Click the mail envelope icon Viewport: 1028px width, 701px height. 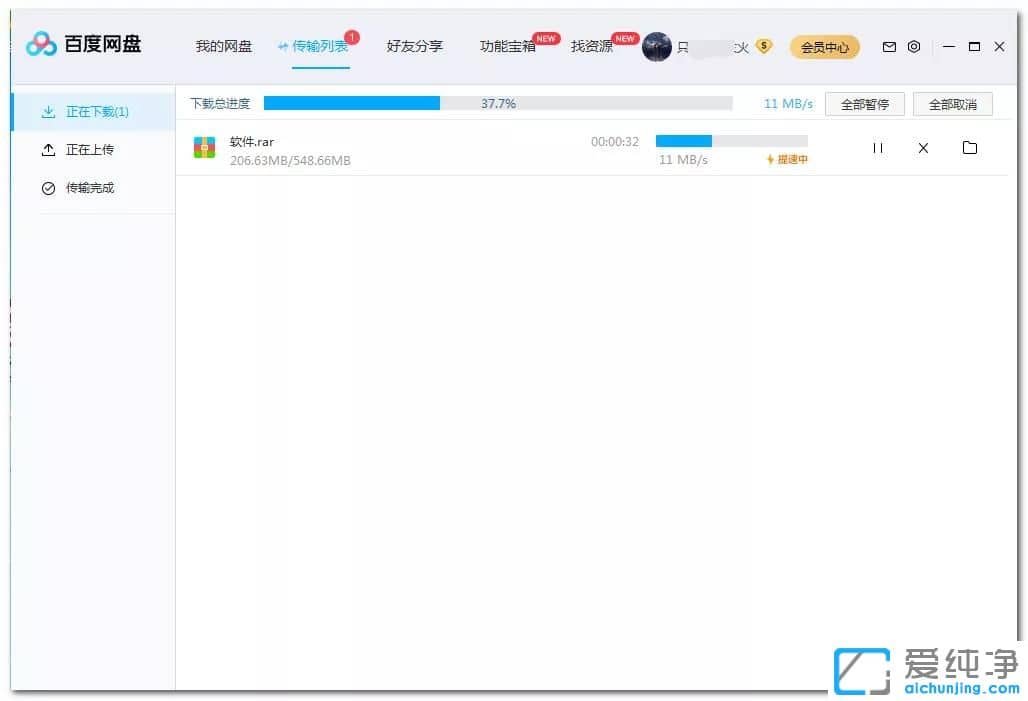pyautogui.click(x=889, y=47)
